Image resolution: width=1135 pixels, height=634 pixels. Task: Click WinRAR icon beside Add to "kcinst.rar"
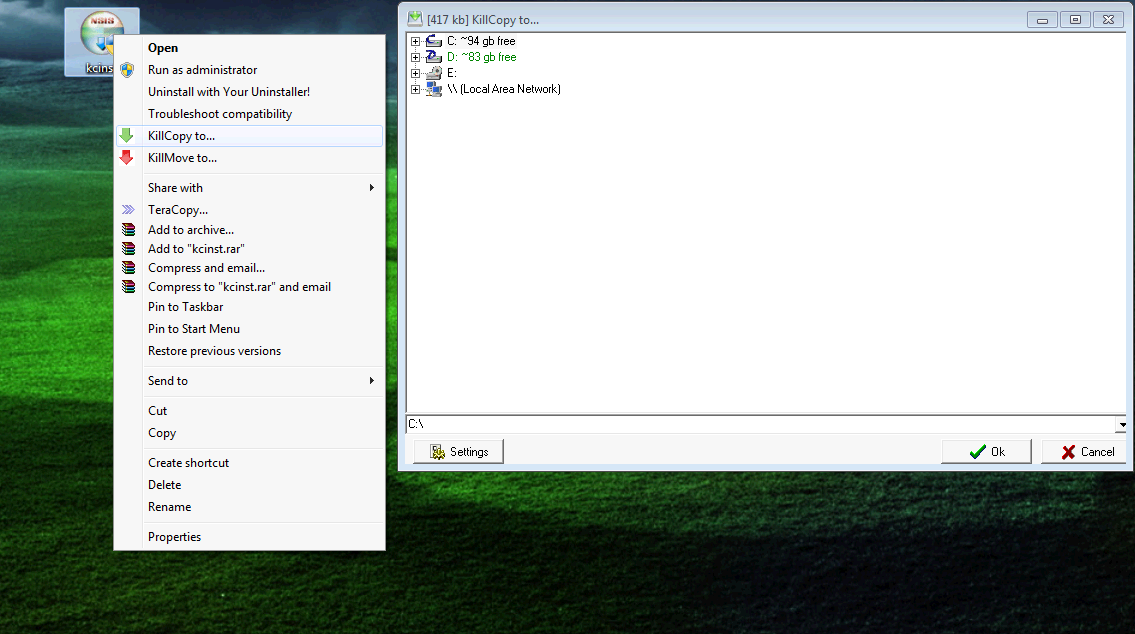point(128,248)
